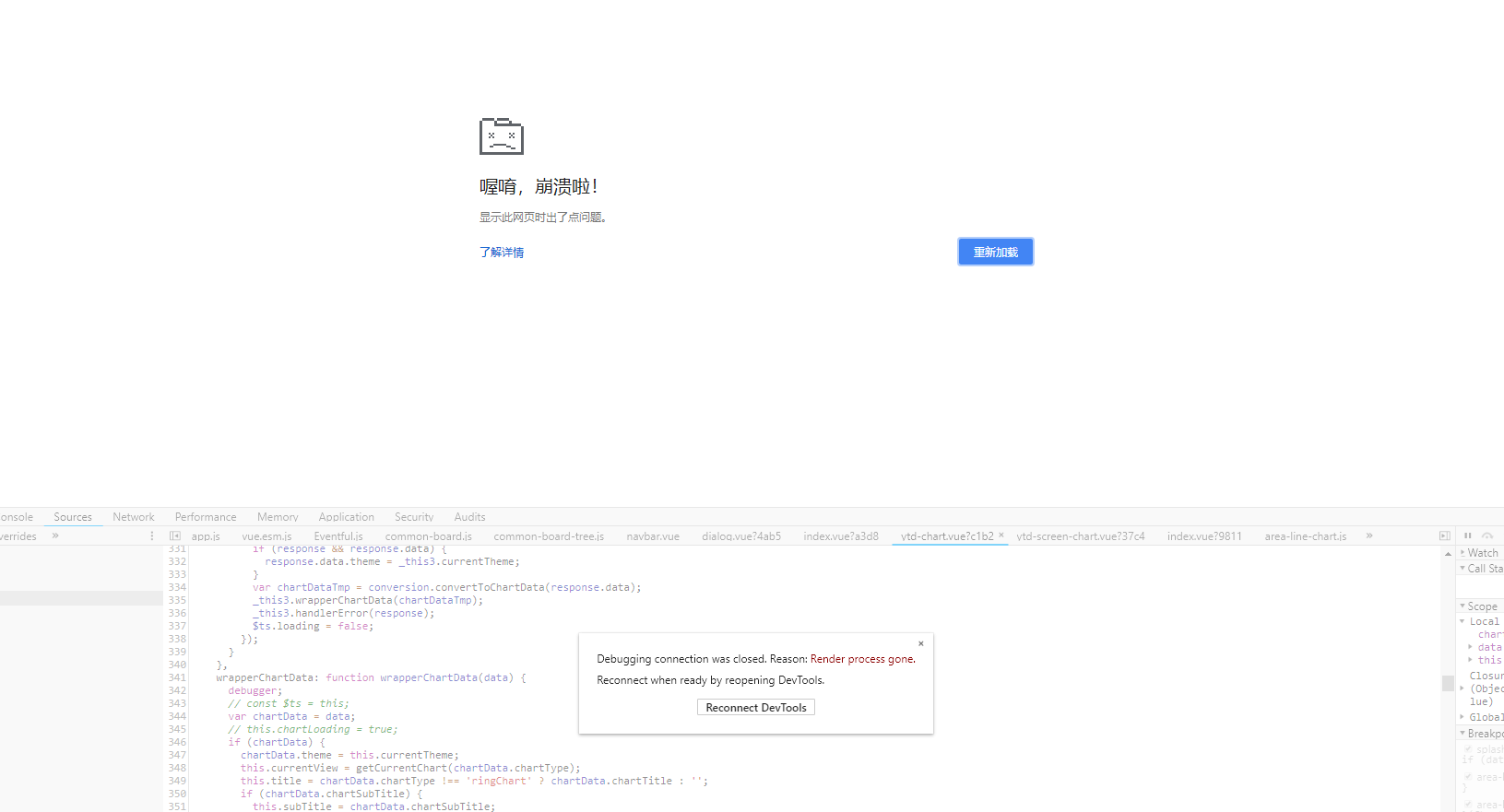Open the Application panel tab

[x=347, y=517]
